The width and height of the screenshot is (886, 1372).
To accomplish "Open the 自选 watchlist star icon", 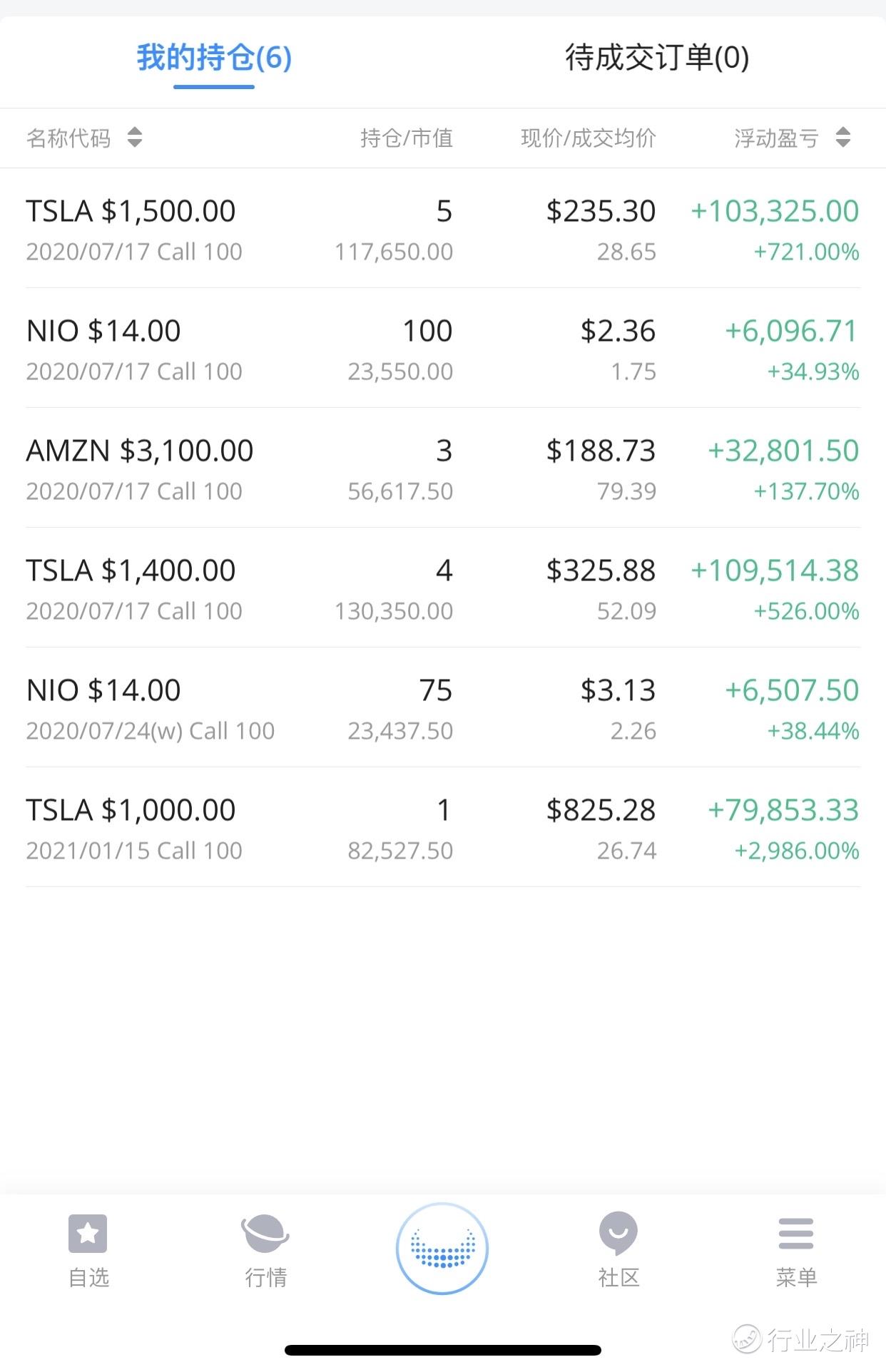I will click(88, 1233).
